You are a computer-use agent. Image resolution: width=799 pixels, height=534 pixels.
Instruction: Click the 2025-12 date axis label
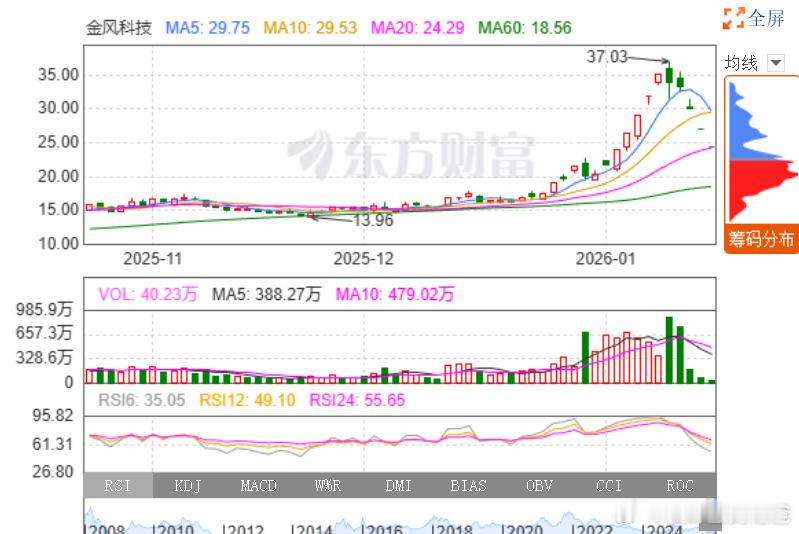[364, 259]
